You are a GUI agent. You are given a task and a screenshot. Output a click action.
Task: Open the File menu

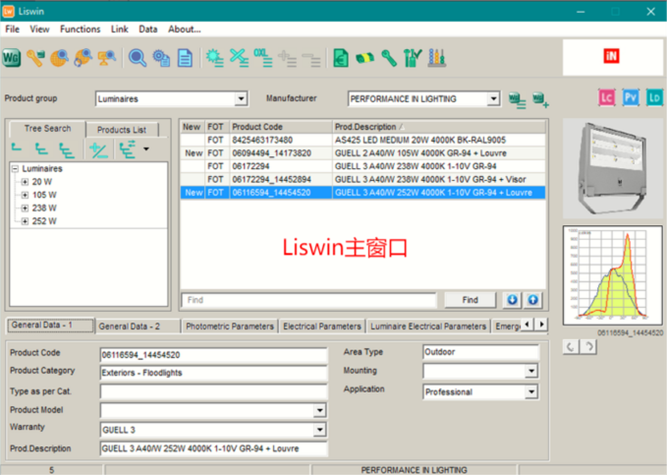(12, 29)
